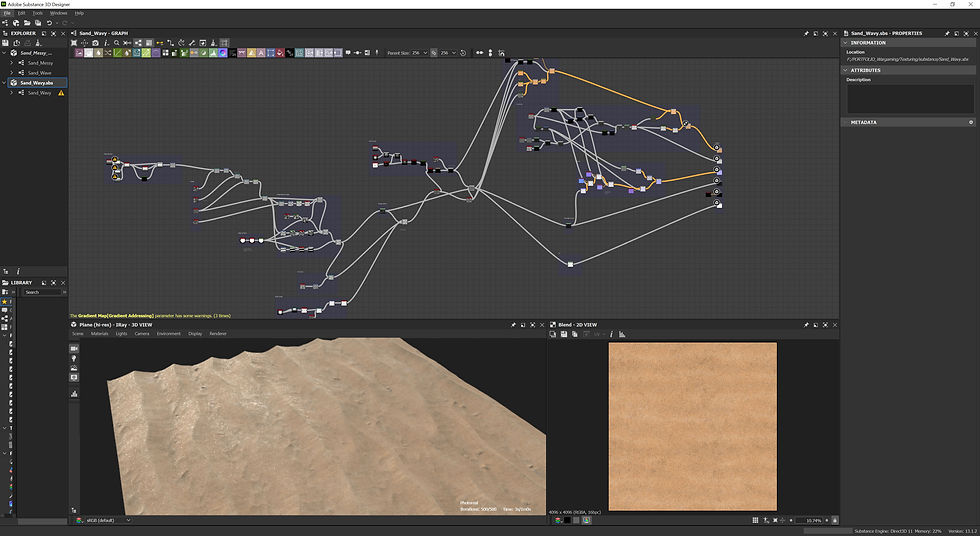Click the new Substance graph icon in main toolbar
The height and width of the screenshot is (536, 980).
(4, 22)
